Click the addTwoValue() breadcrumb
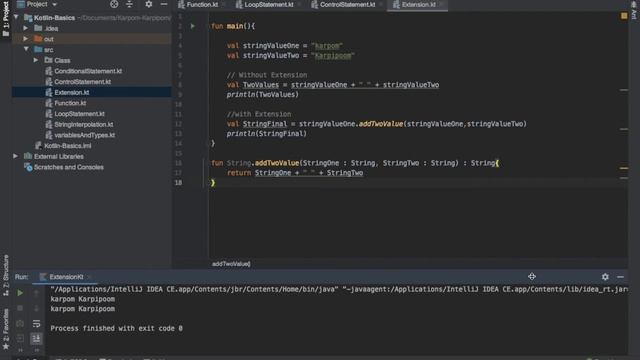640x360 pixels. (x=231, y=264)
